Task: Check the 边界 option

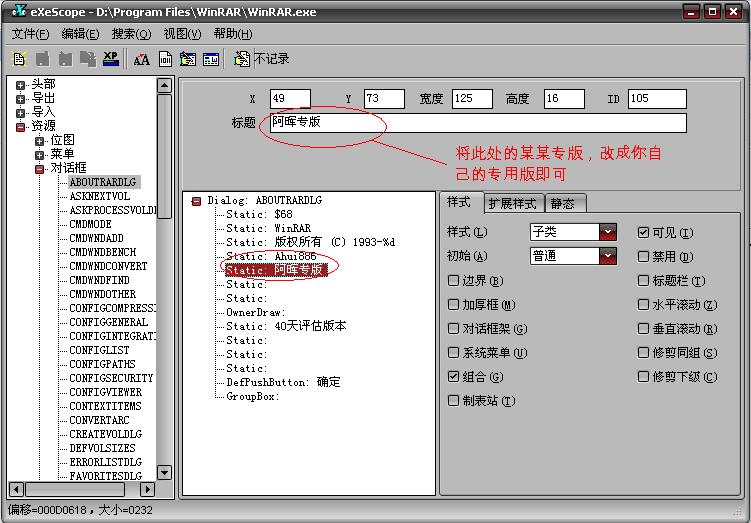Action: click(x=453, y=281)
